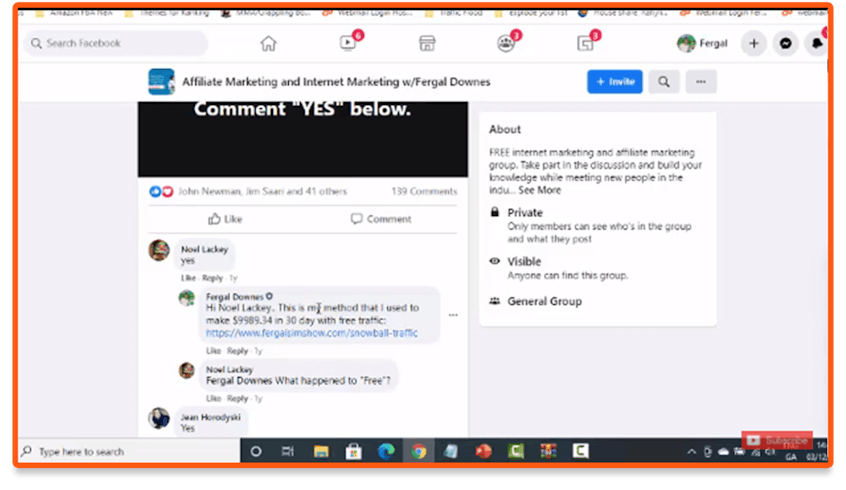
Task: Open Noel Lackey's avatar on the "Free" reply
Action: click(x=187, y=371)
